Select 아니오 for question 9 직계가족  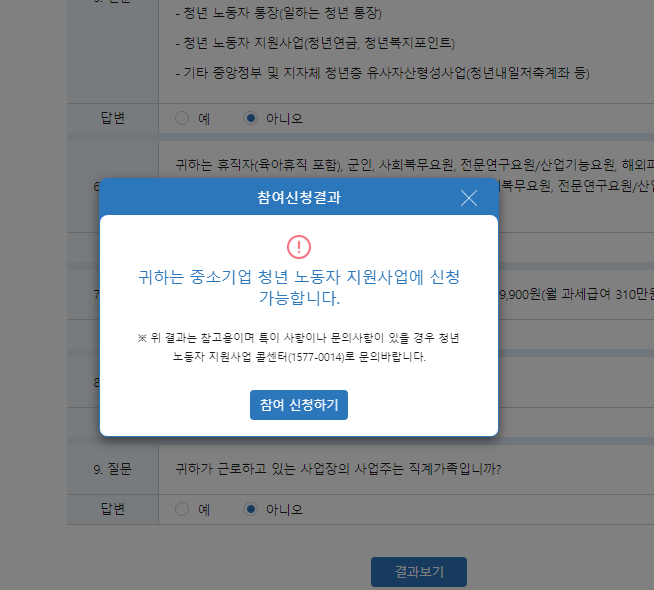point(250,509)
